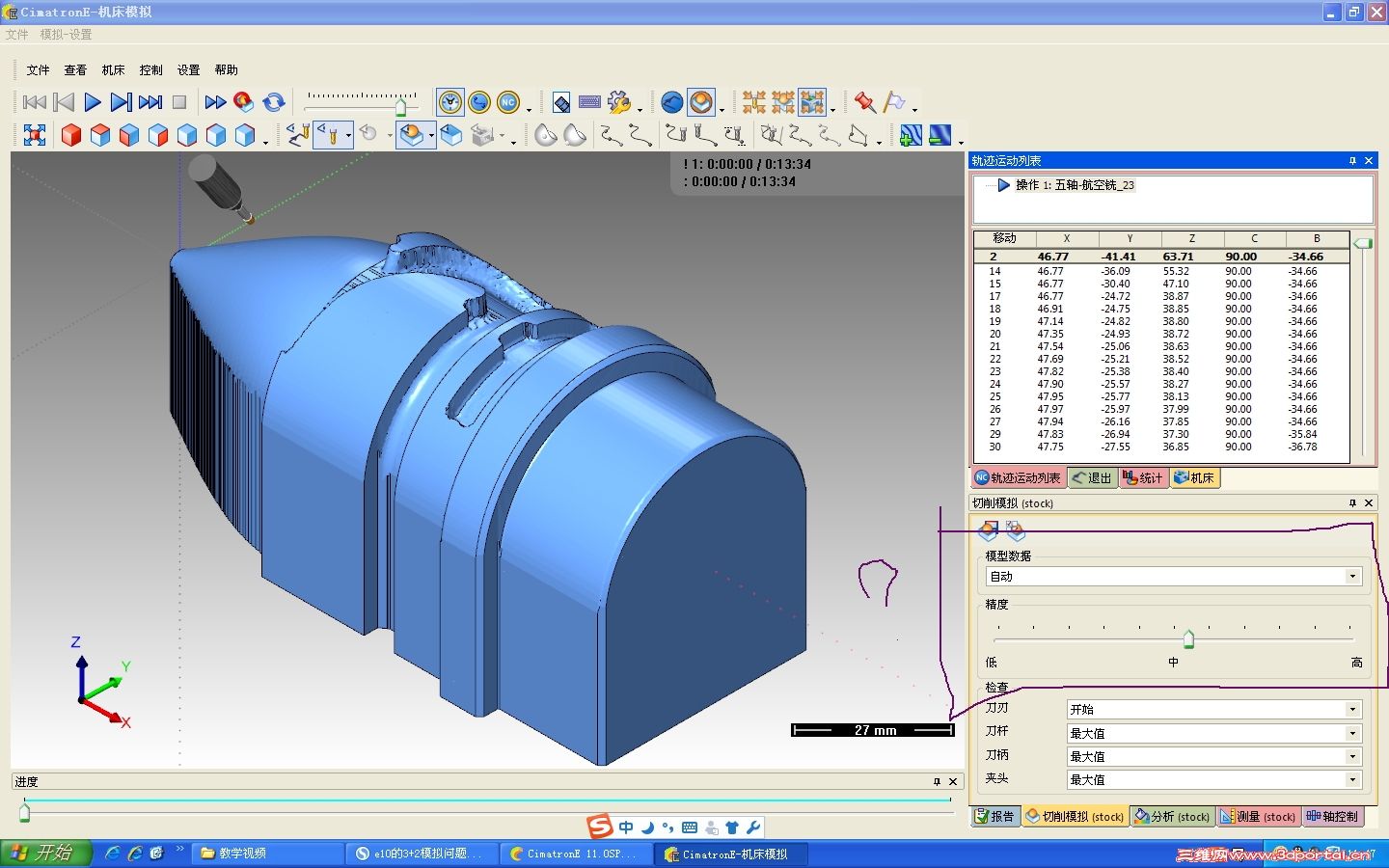The height and width of the screenshot is (868, 1389).
Task: Open the 查看 menu
Action: [75, 70]
